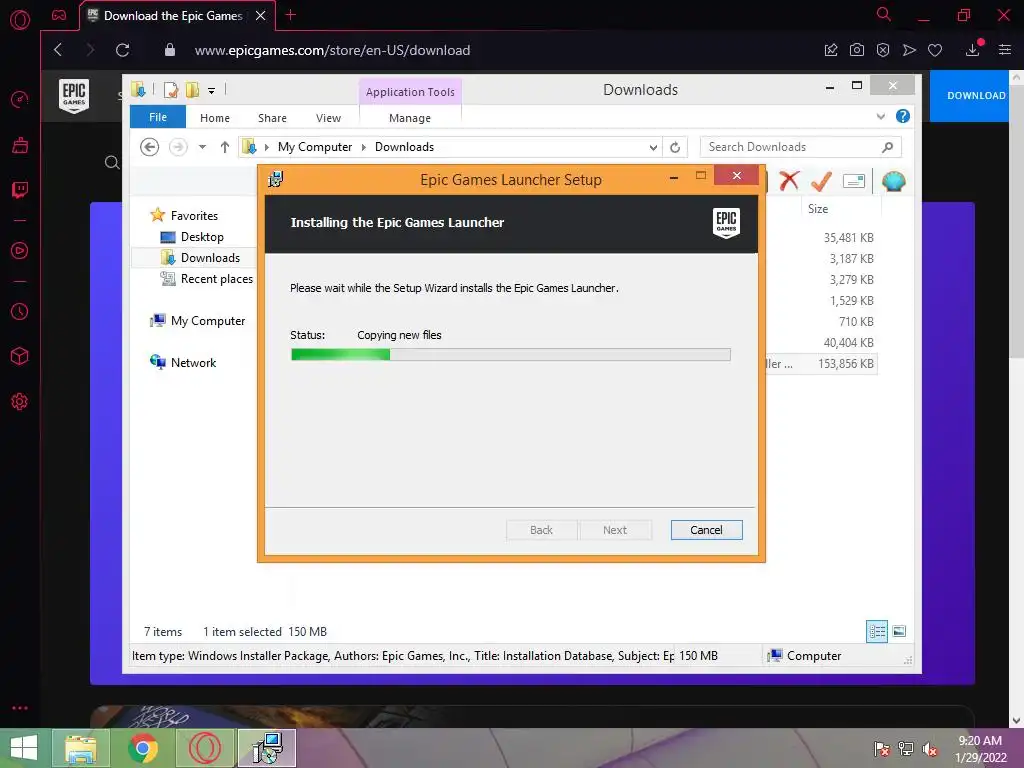1024x768 pixels.
Task: Open a new browser tab
Action: tap(291, 15)
